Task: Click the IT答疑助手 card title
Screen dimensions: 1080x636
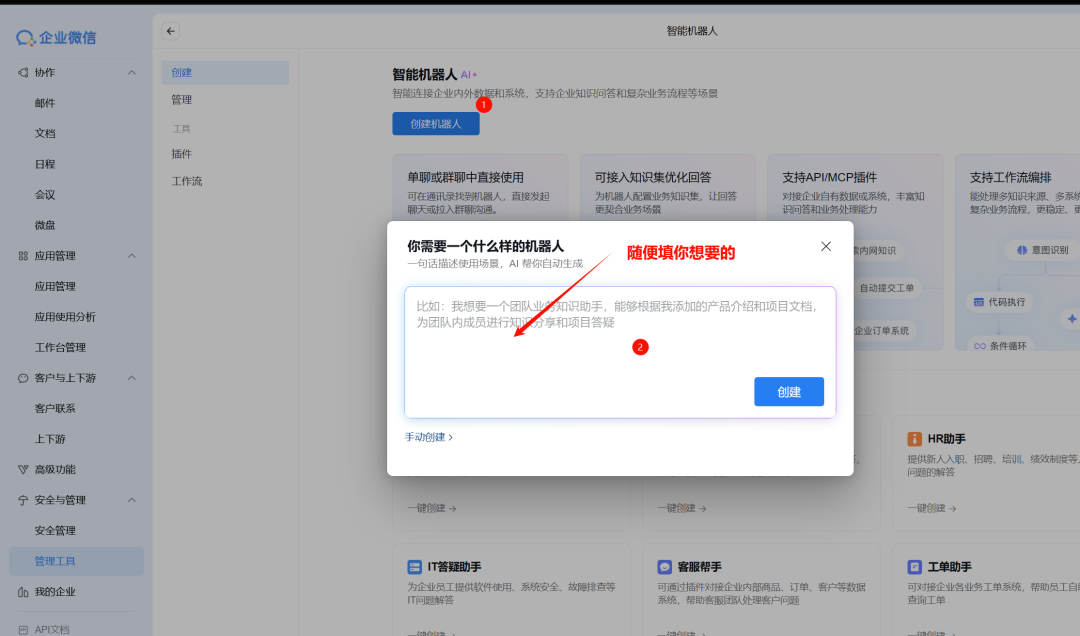Action: pos(455,567)
